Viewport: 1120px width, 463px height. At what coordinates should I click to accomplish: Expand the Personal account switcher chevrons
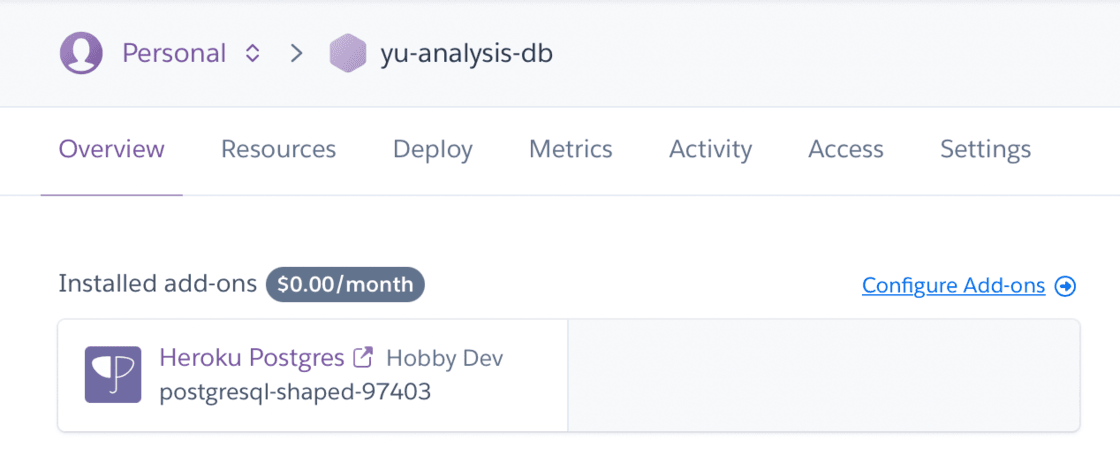pyautogui.click(x=253, y=53)
